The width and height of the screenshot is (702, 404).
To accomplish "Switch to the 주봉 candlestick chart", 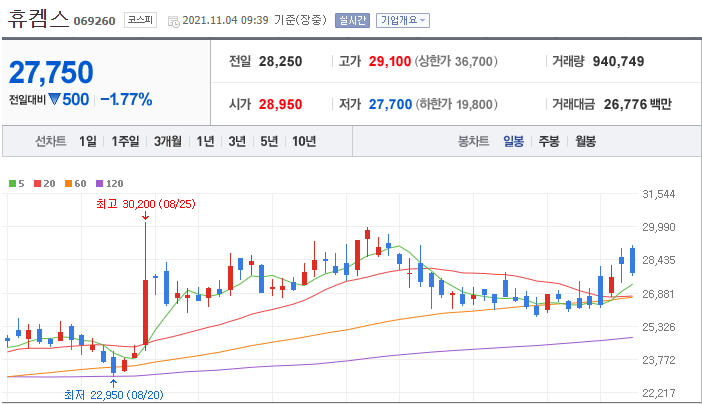I will 549,142.
